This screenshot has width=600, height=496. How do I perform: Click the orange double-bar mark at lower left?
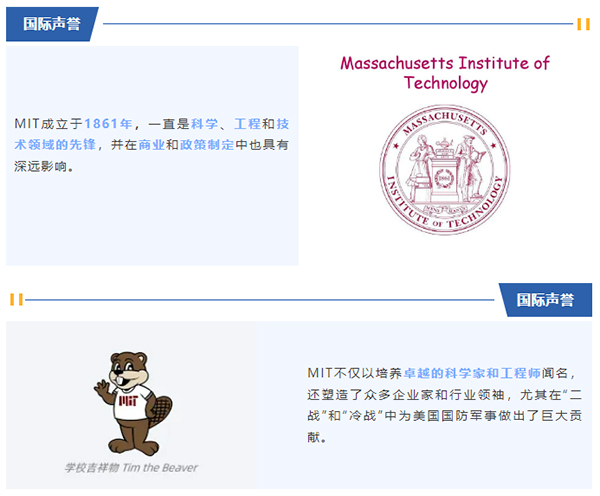16,299
